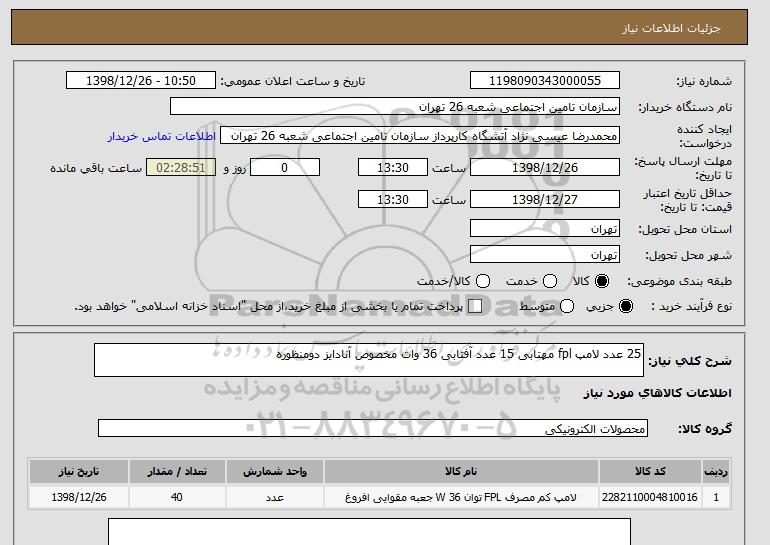Viewport: 770px width, 545px height.
Task: Click product code 2282110004810016 cell
Action: [650, 497]
